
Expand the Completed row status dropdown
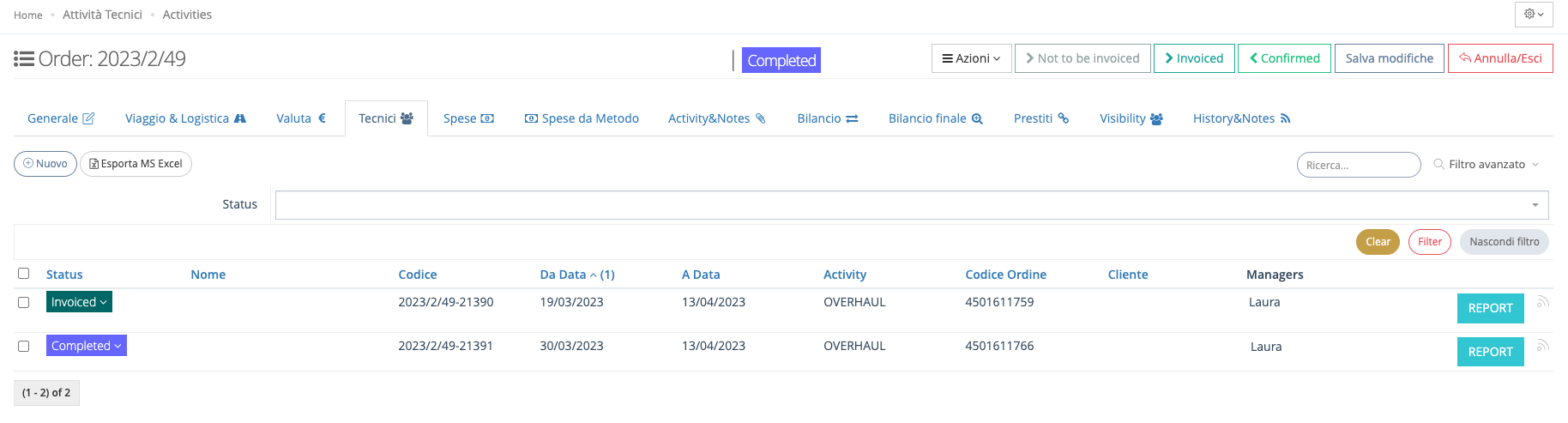pos(86,346)
